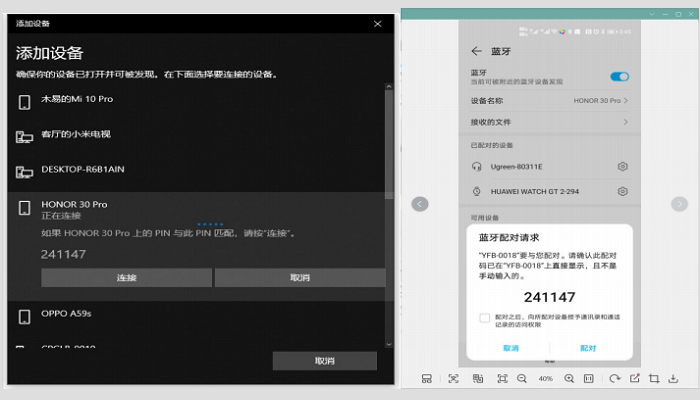This screenshot has width=700, height=400.
Task: Tap 取消 in the Bluetooth pairing request
Action: (x=511, y=348)
